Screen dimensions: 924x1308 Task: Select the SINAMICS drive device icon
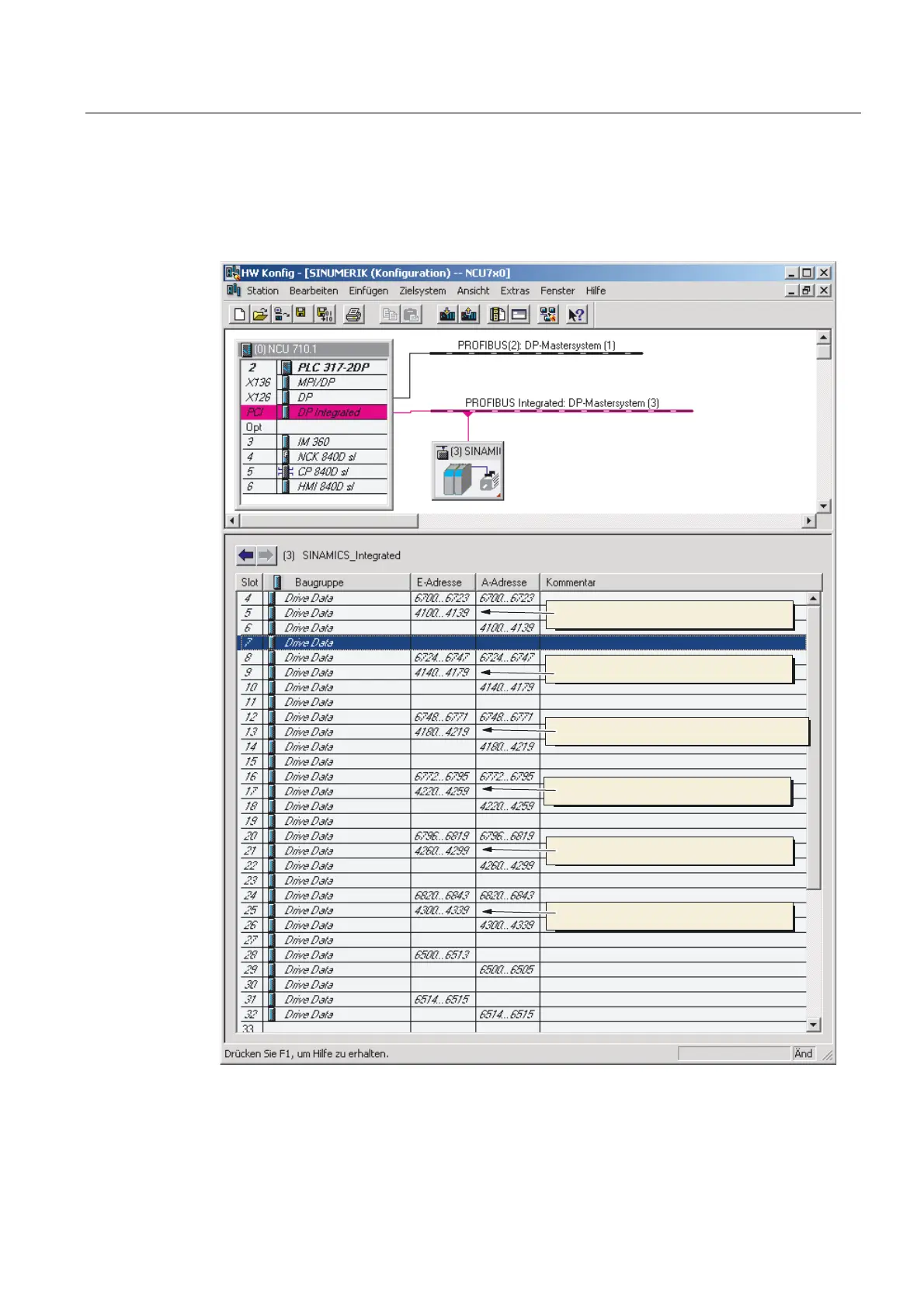468,471
